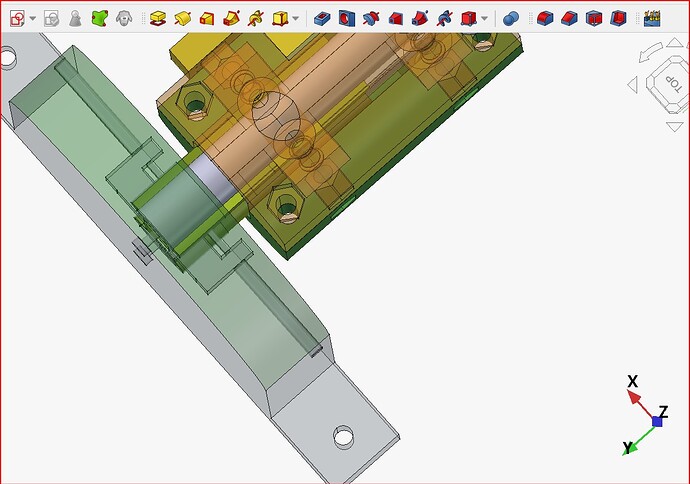Open the Create sketch dropdown arrow

coord(33,18)
